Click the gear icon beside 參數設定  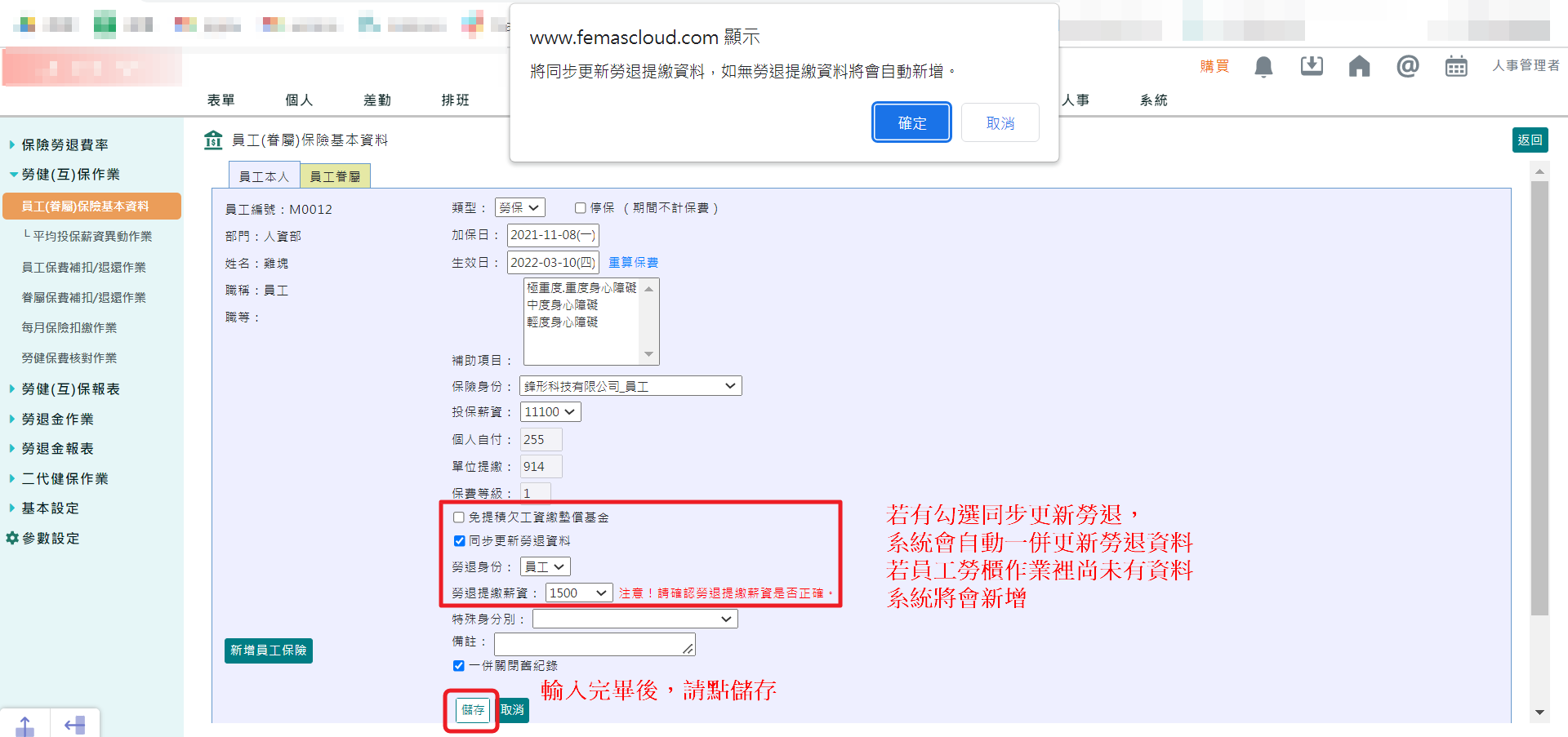pyautogui.click(x=11, y=538)
